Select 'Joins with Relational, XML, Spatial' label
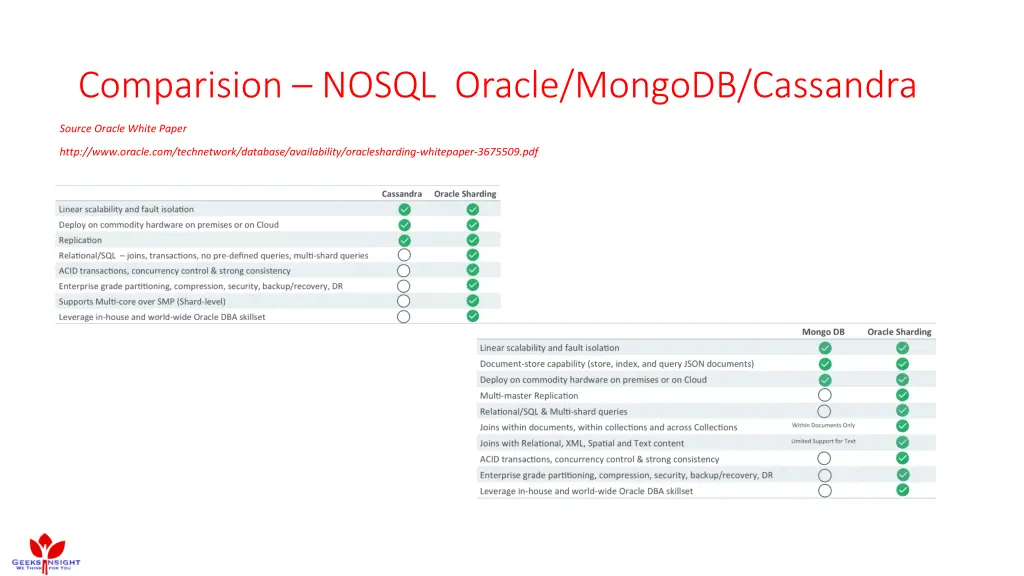Viewport: 1024px width, 576px height. (582, 443)
